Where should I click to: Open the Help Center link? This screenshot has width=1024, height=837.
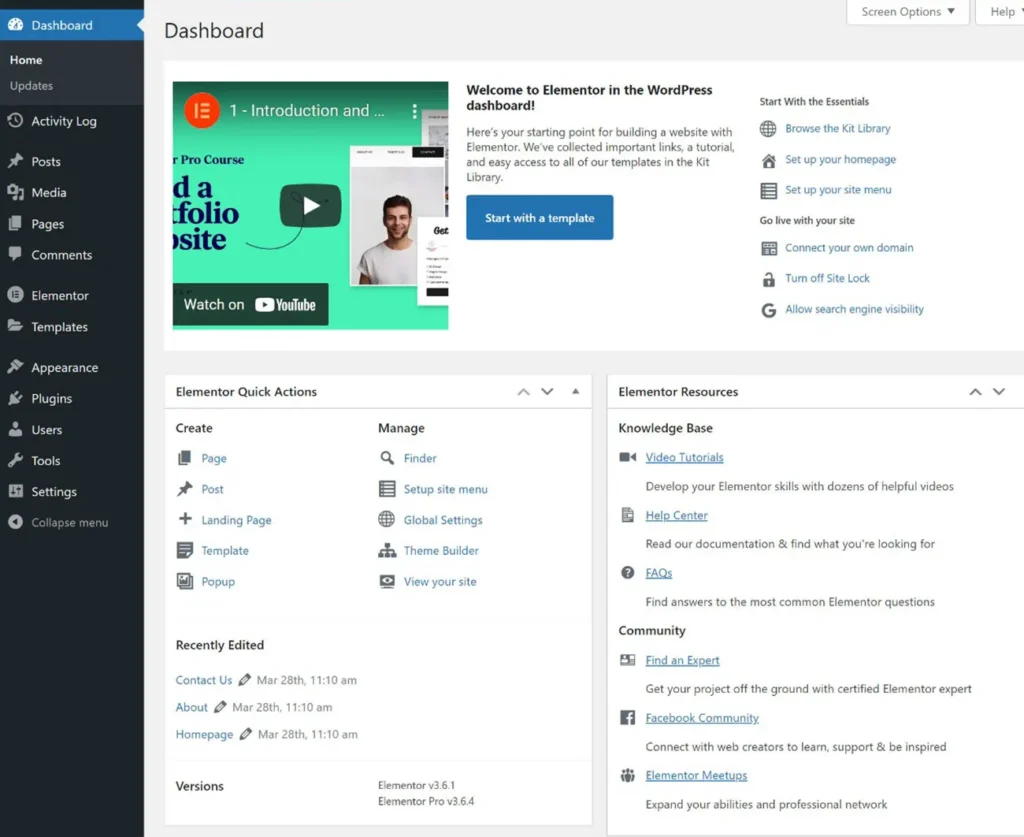point(677,515)
